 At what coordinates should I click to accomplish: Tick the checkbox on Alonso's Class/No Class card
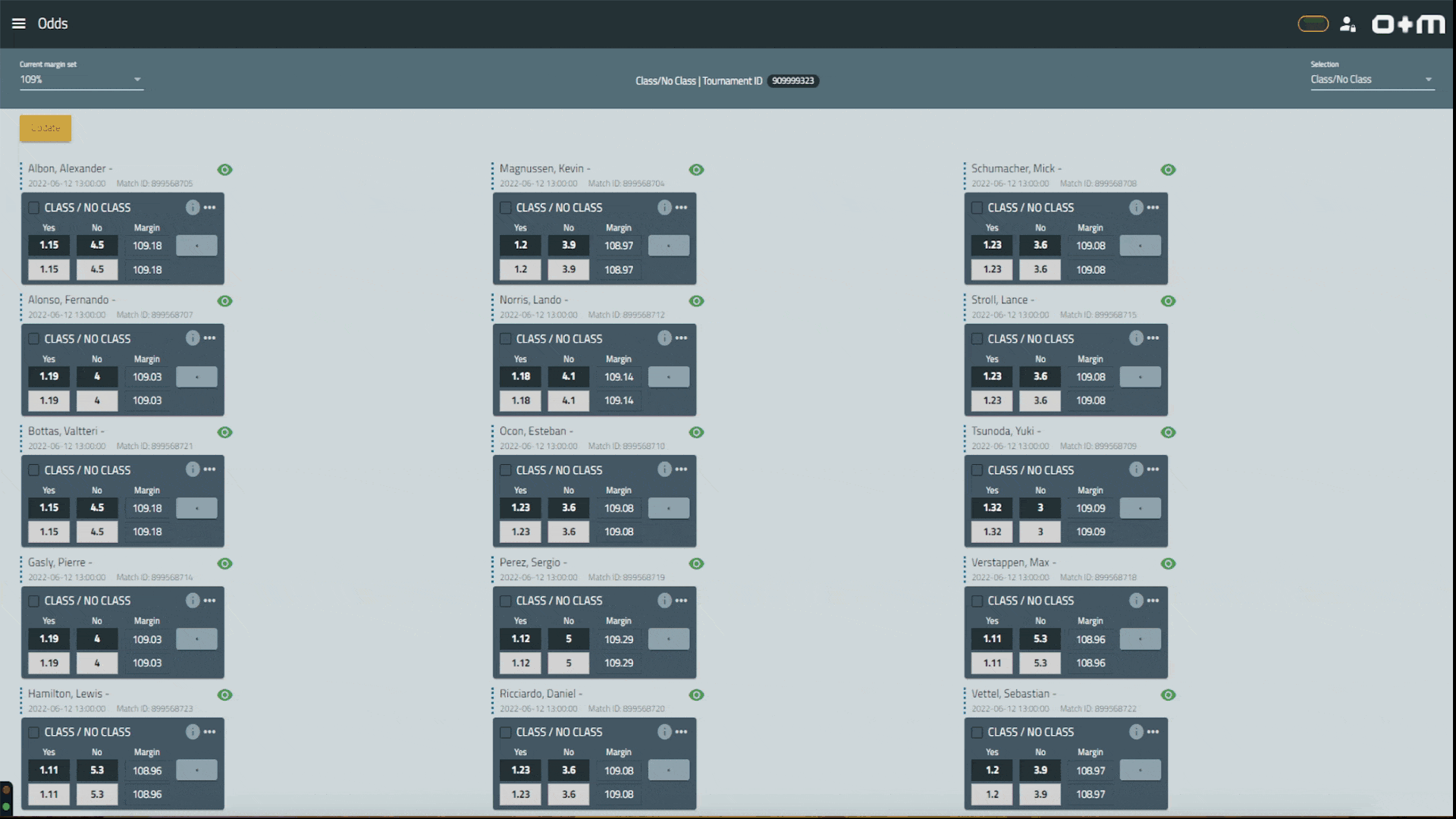(x=34, y=339)
